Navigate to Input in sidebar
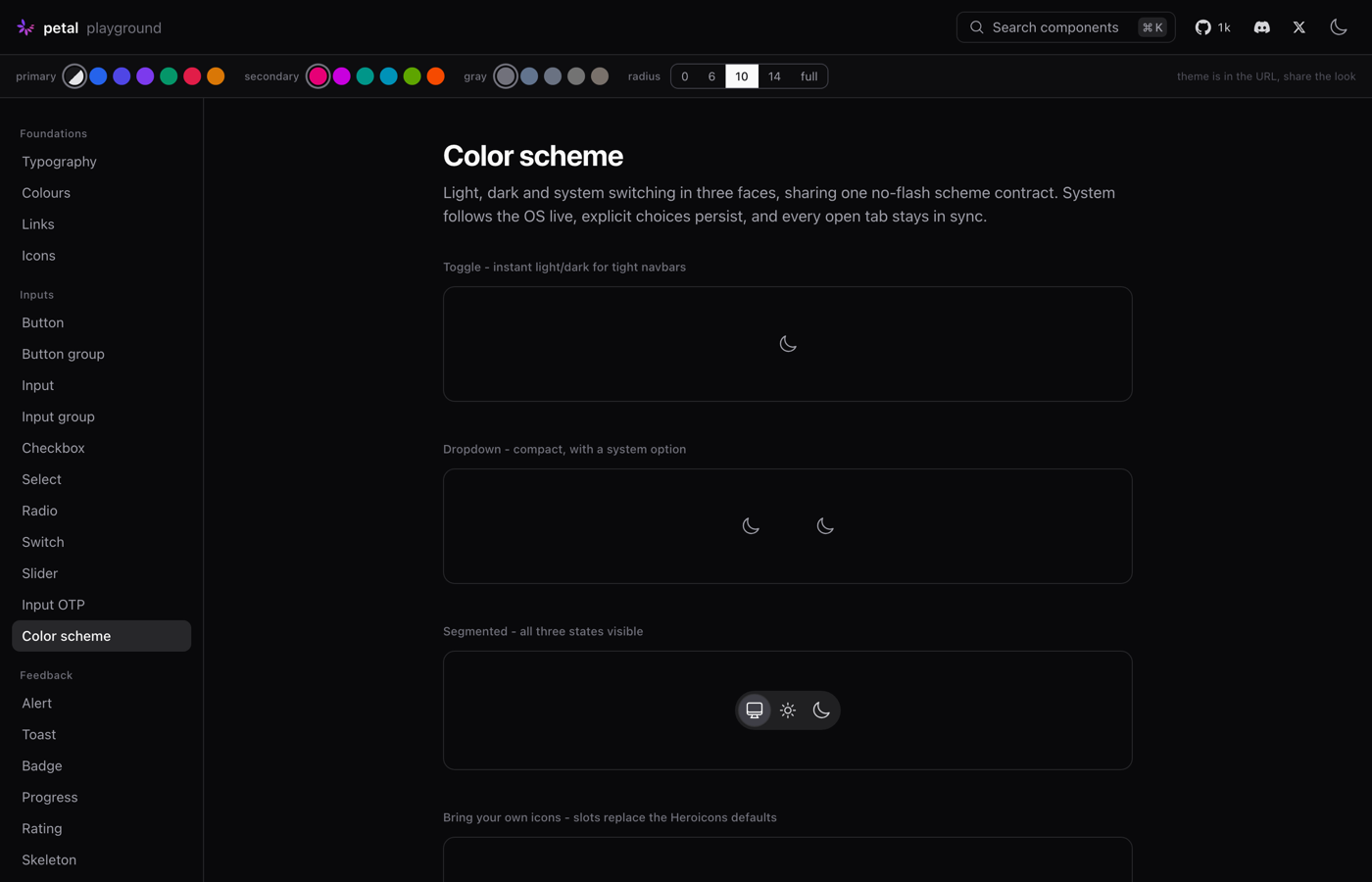1372x882 pixels. coord(102,385)
